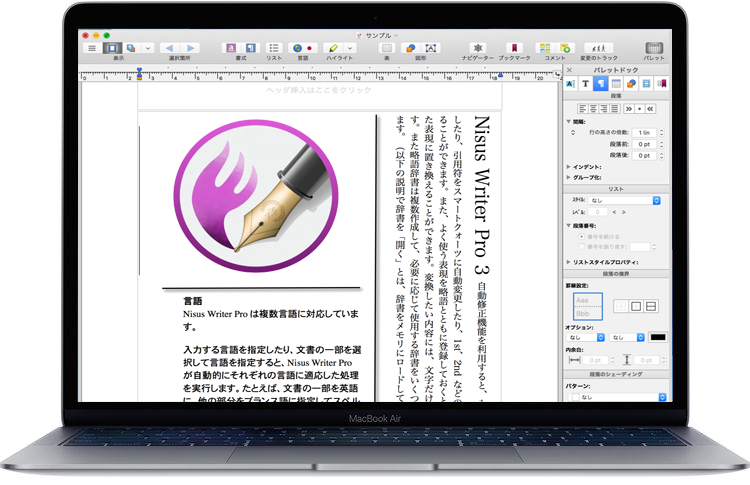Center align paragraph in 段落 palette

[x=593, y=109]
